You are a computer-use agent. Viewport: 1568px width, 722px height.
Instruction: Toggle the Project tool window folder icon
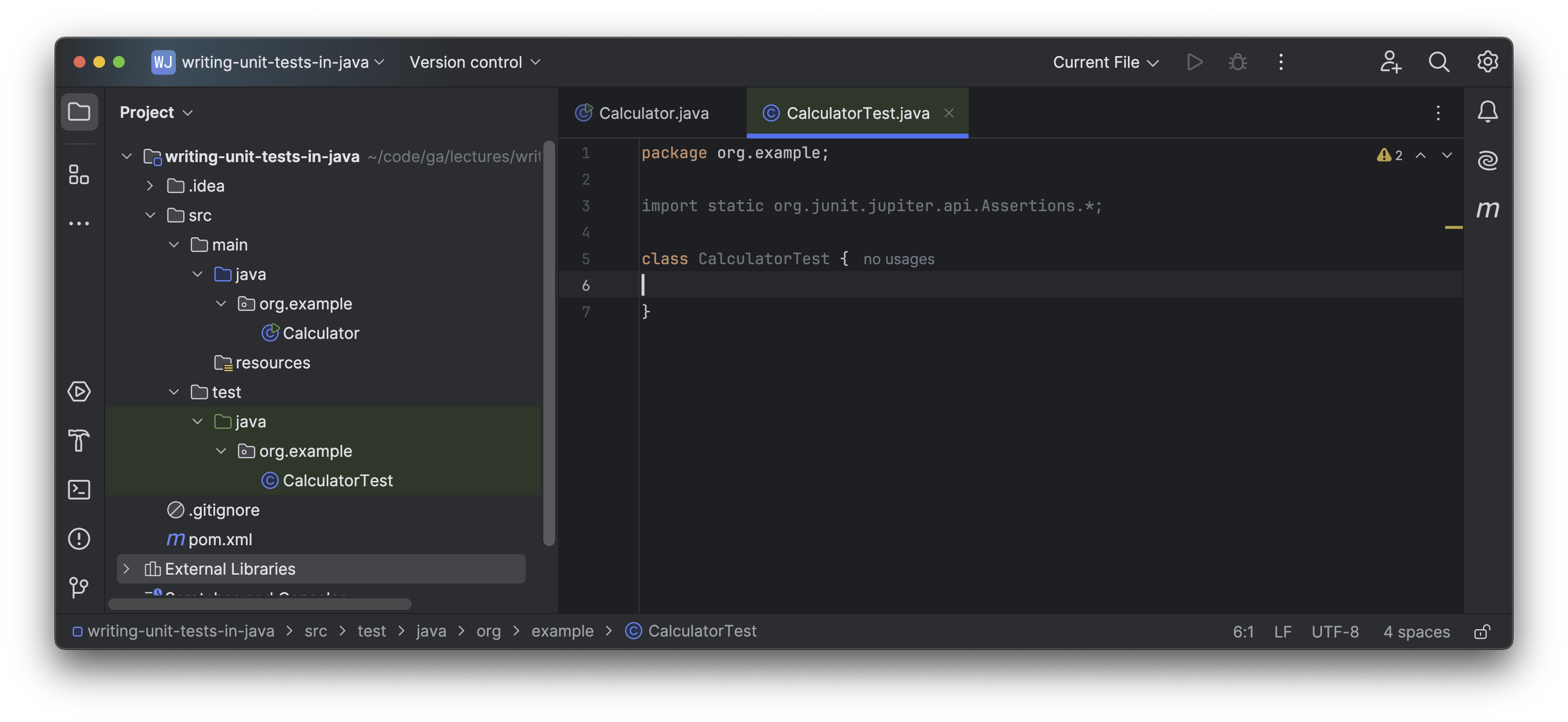tap(79, 112)
